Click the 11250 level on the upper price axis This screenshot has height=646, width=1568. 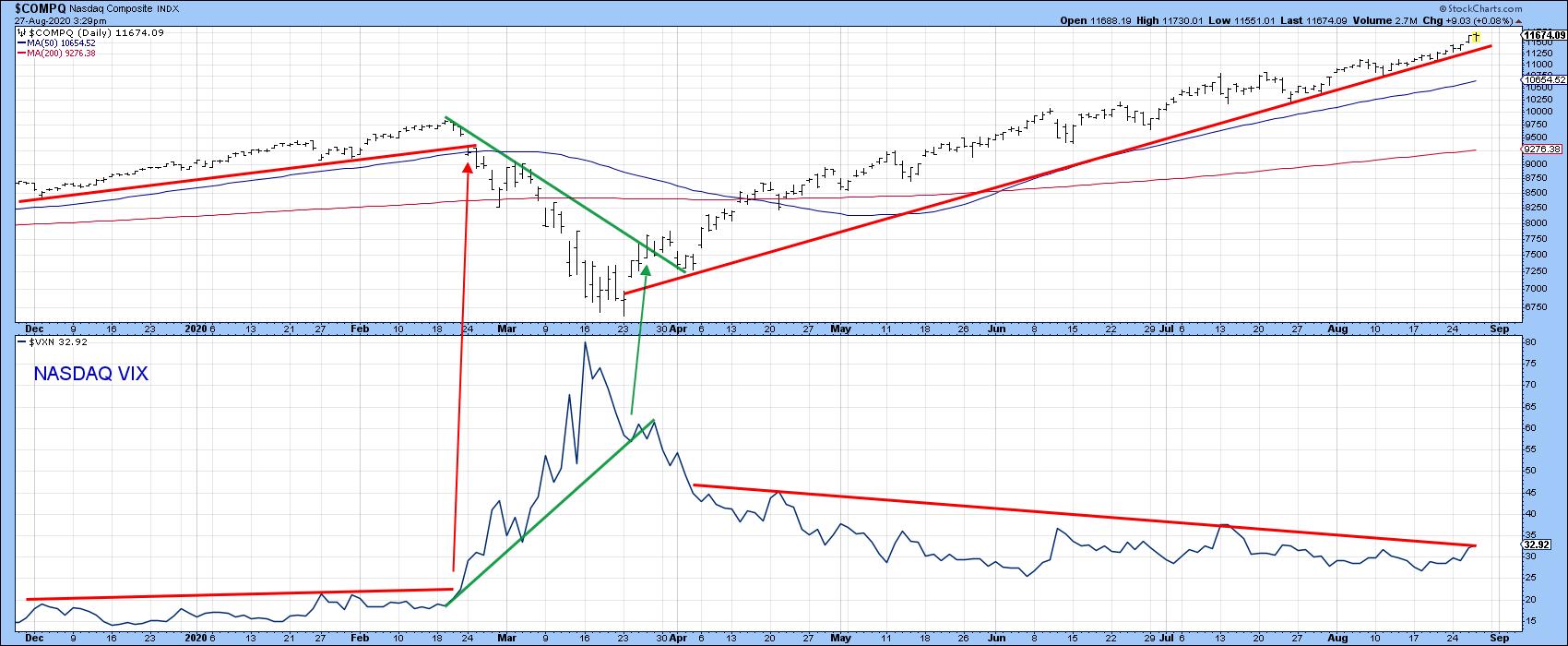pos(1538,53)
